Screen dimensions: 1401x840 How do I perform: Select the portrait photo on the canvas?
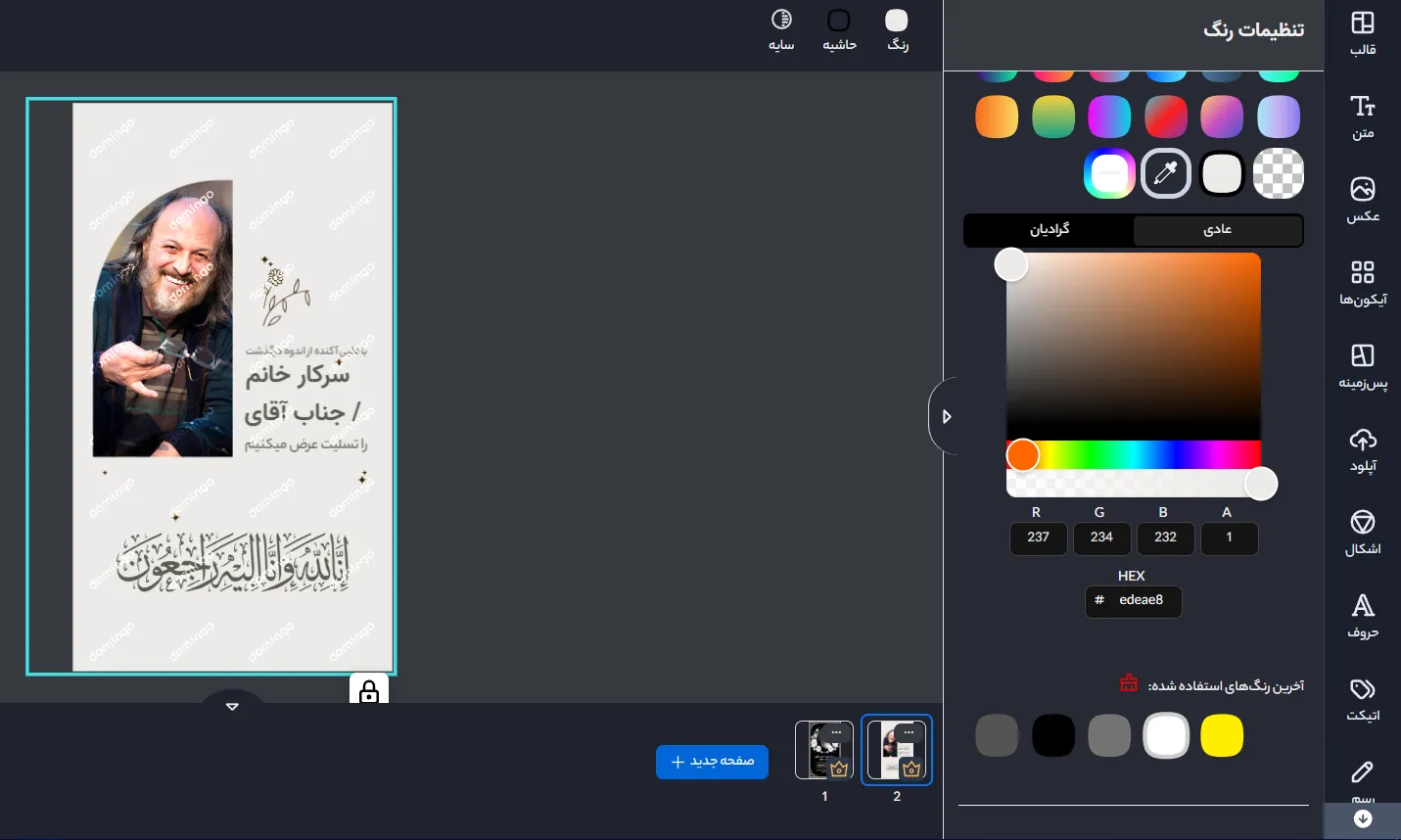(x=163, y=318)
